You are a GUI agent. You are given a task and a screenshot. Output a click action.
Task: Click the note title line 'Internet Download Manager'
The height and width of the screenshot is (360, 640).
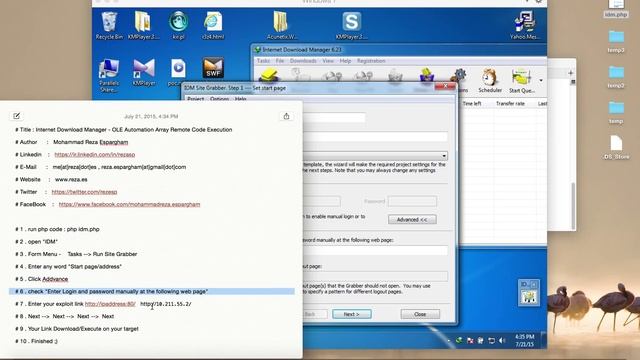pos(124,130)
